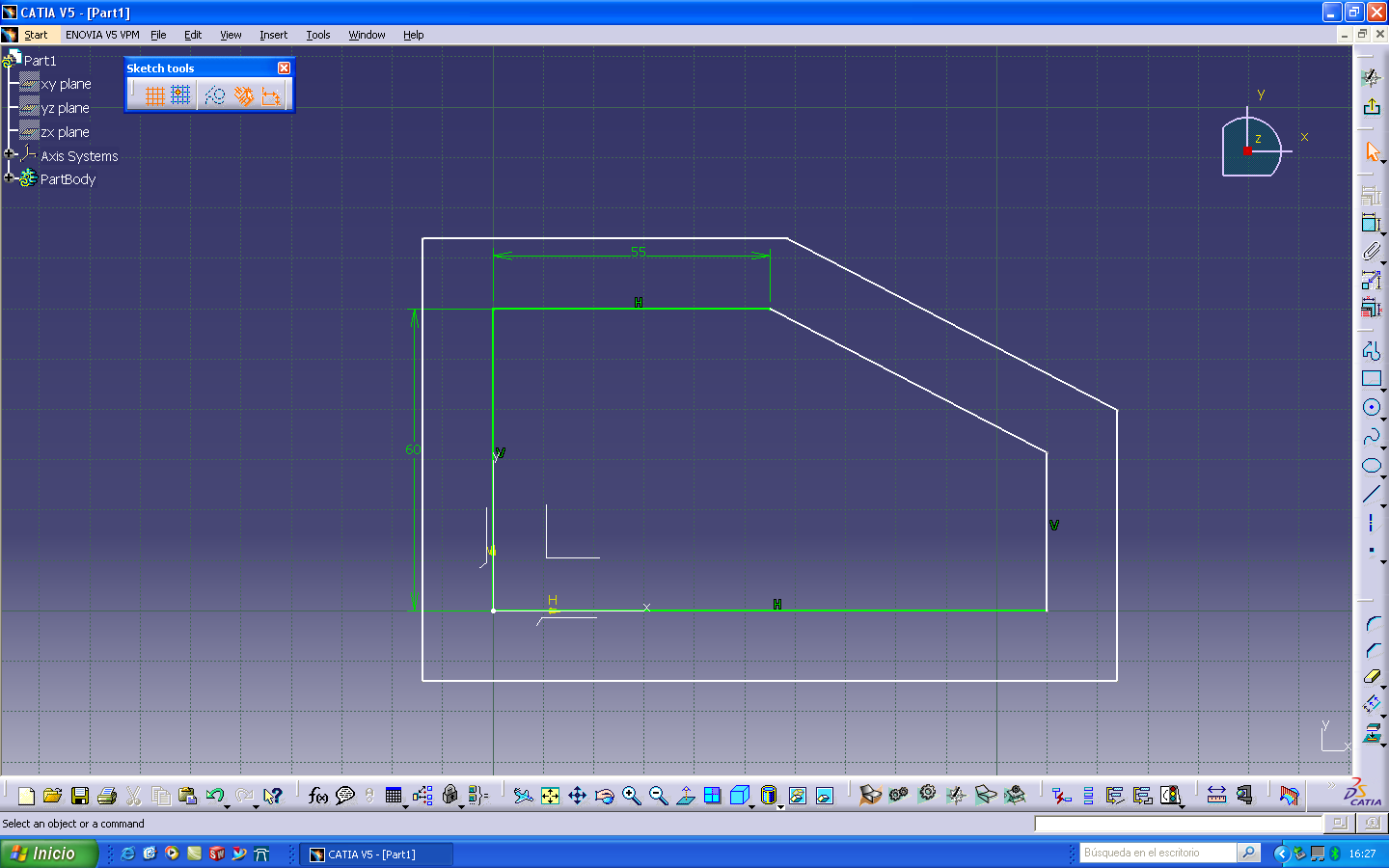Click the command input field in the CATIA status bar
1389x868 pixels.
1178,824
